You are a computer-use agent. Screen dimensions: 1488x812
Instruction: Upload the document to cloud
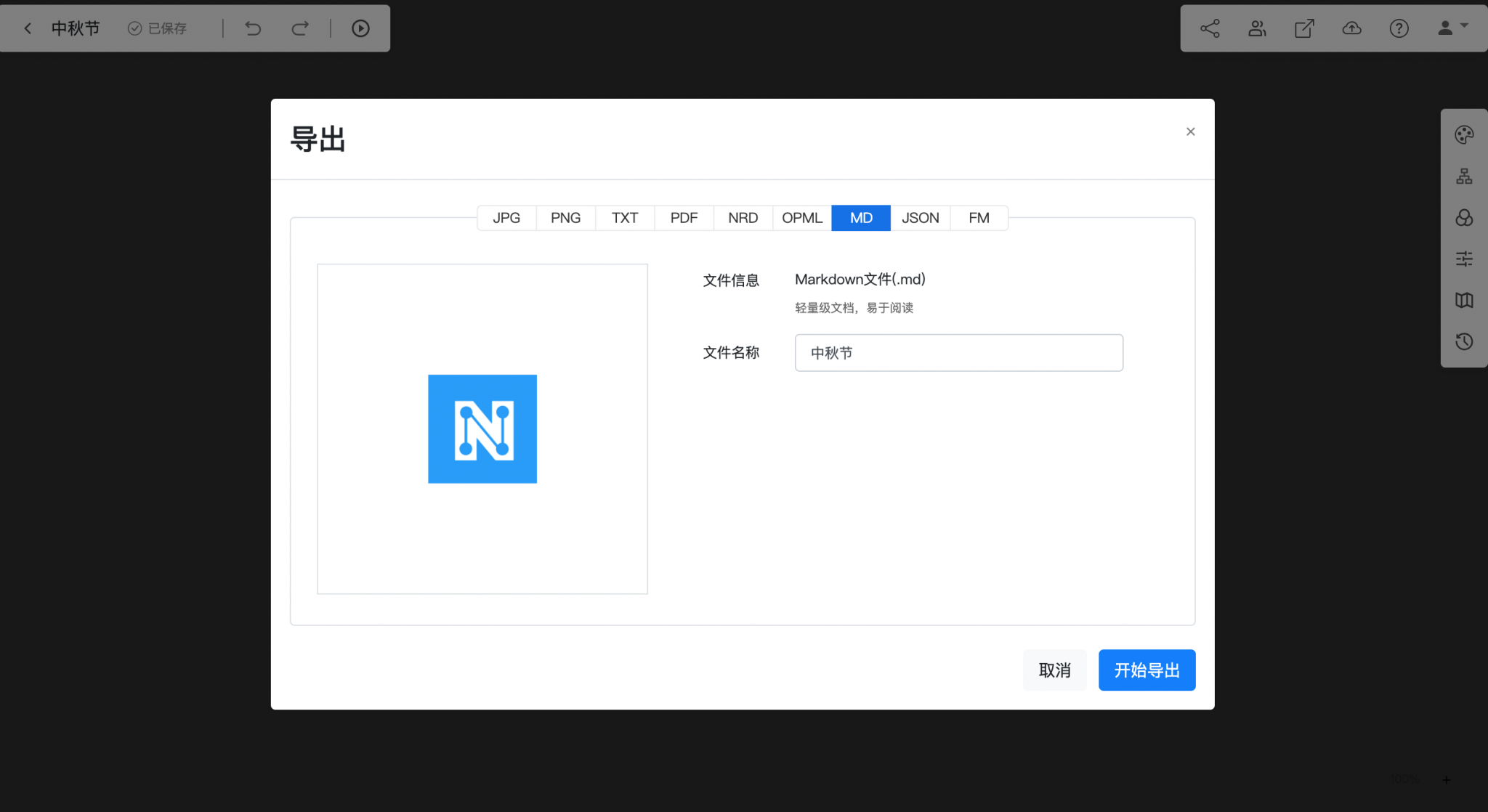[1351, 28]
